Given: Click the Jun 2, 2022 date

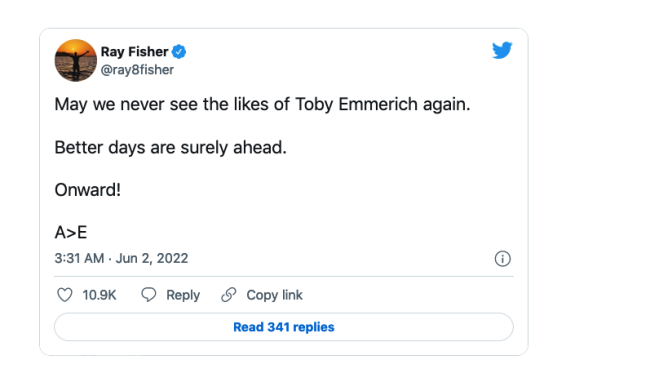Looking at the screenshot, I should coord(152,258).
